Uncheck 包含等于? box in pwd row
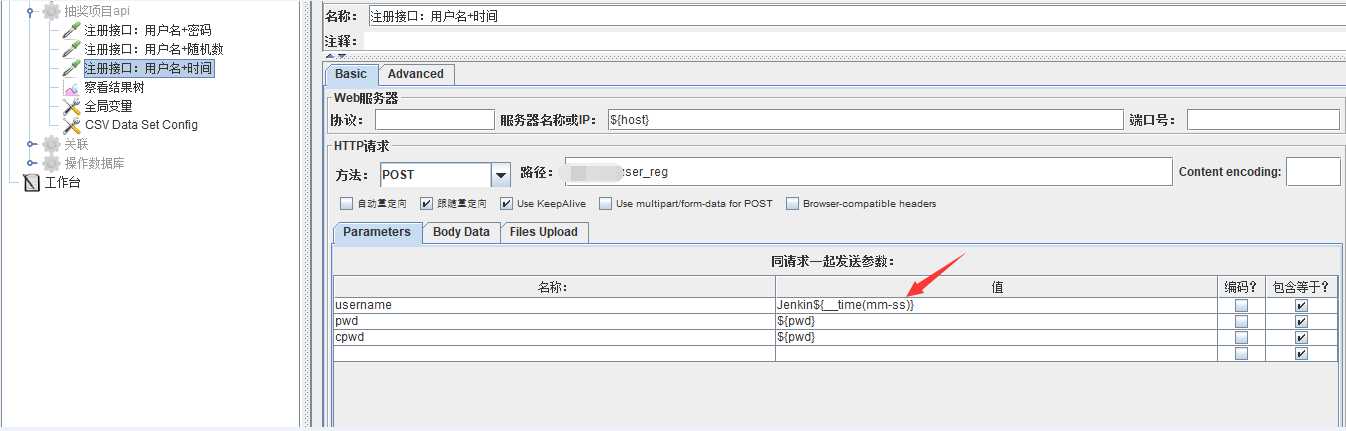 (1301, 322)
